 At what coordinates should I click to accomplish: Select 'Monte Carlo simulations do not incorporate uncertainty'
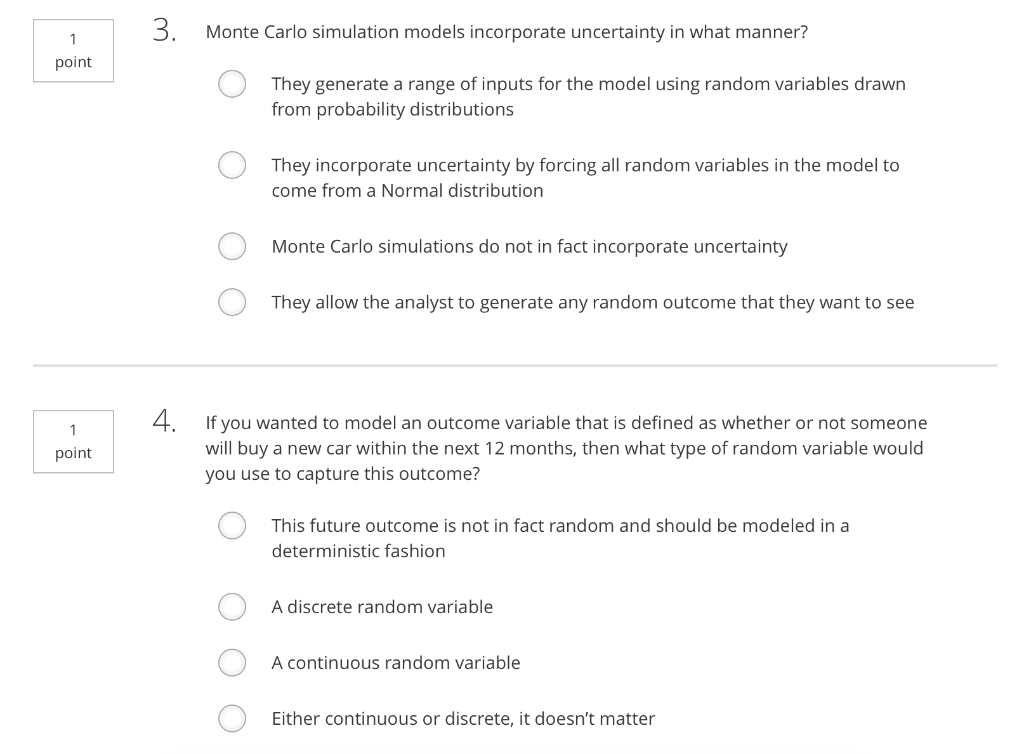tap(232, 246)
